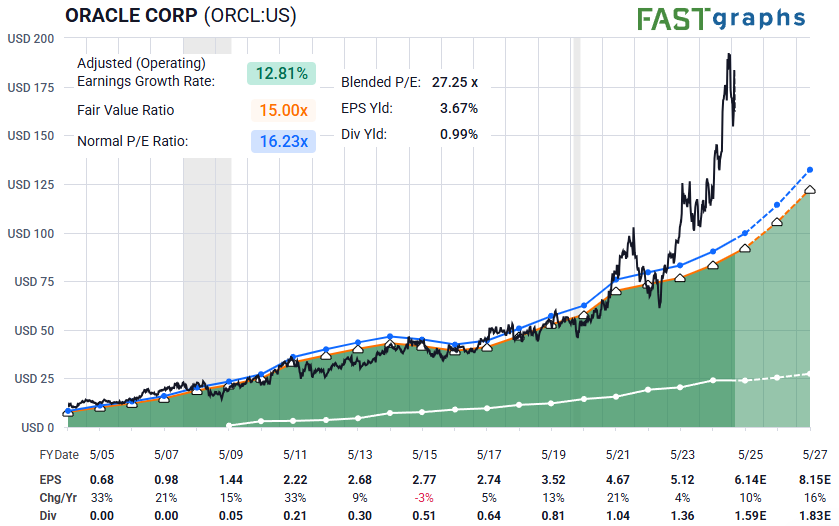
Task: Click the USD 175 axis label
Action: pos(30,88)
